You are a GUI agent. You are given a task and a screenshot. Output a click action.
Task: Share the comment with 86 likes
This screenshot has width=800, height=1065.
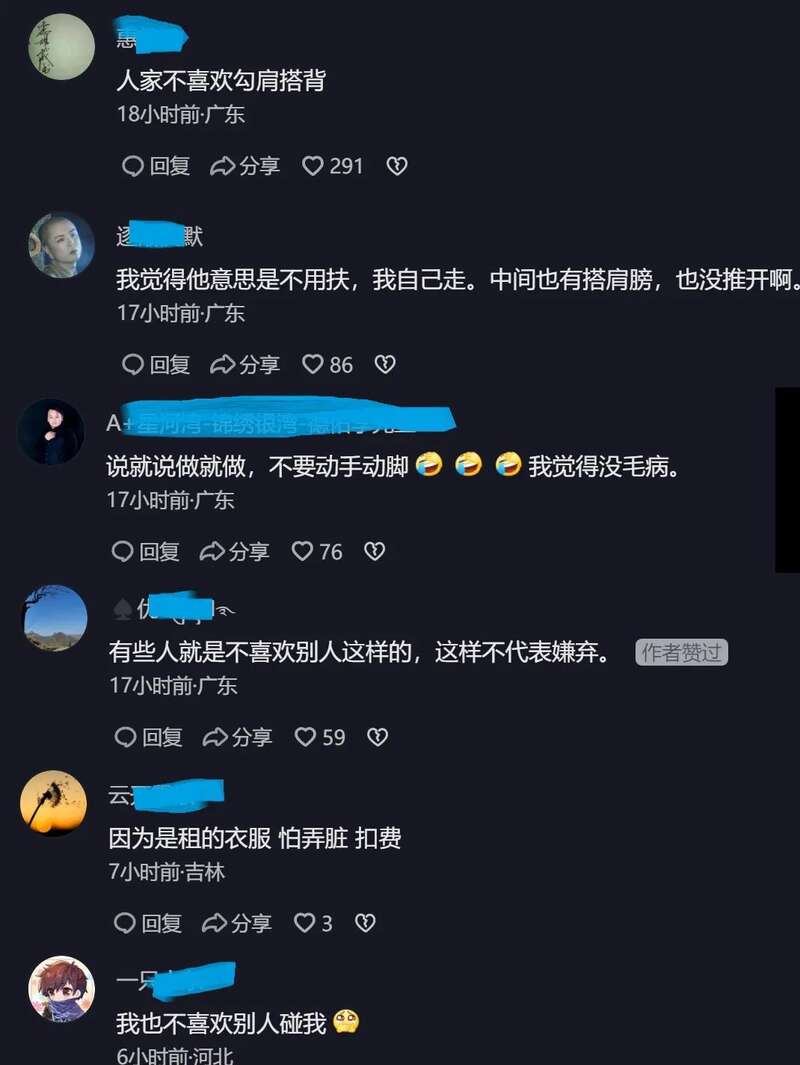point(244,365)
